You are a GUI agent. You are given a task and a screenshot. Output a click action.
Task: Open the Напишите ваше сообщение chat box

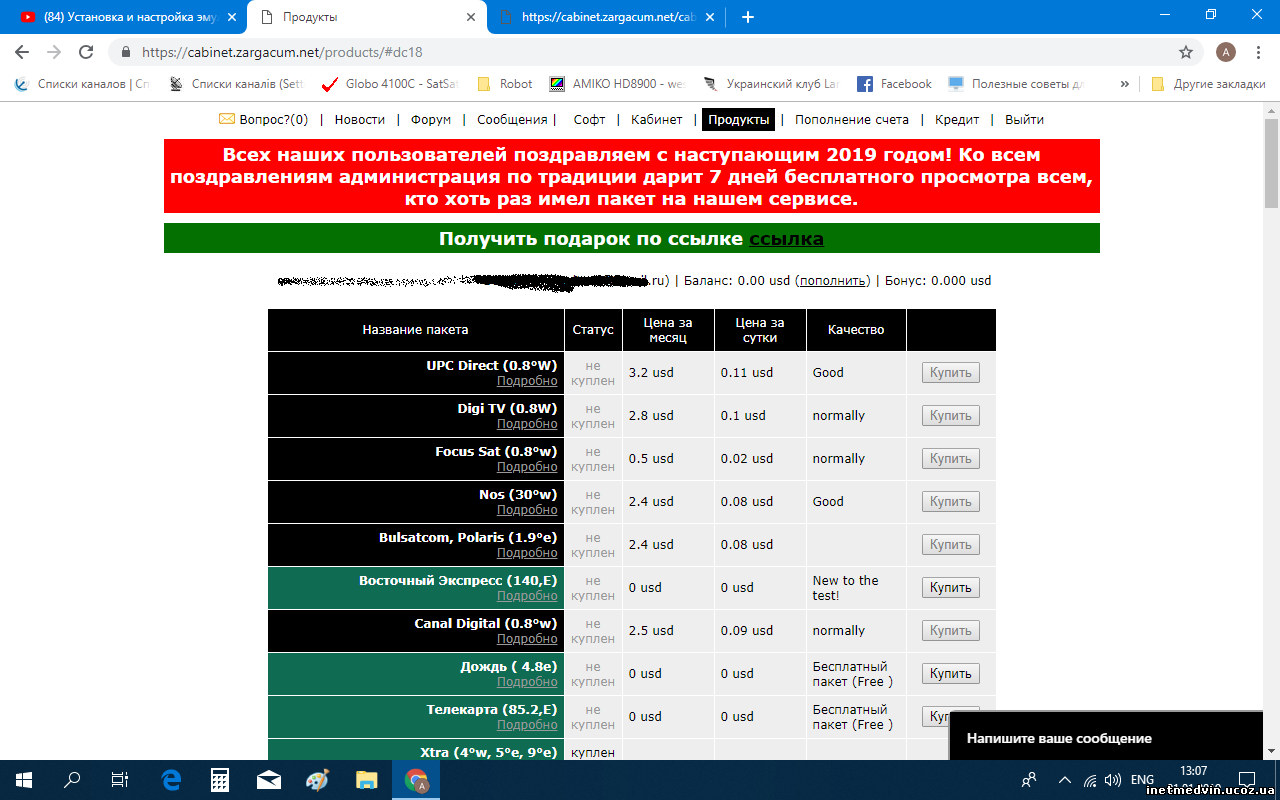click(x=1059, y=738)
